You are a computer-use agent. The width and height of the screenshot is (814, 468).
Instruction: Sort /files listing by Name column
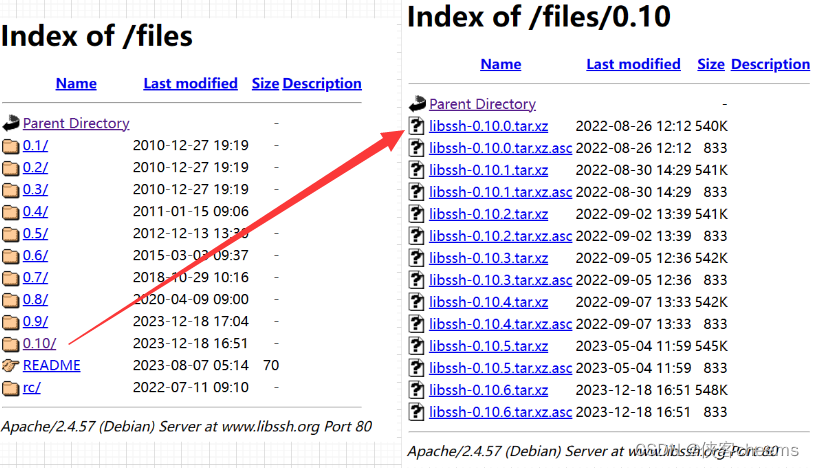pos(76,84)
